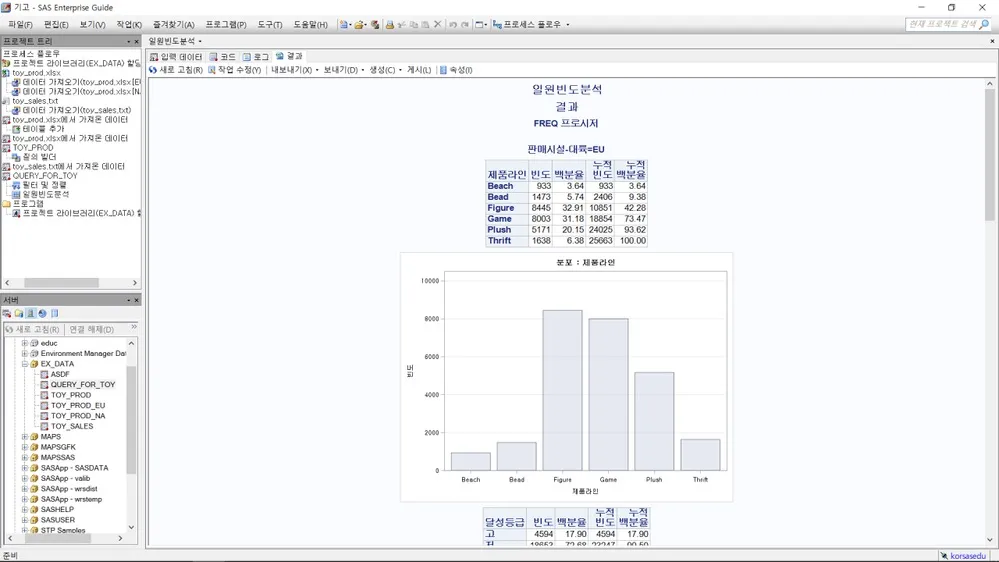Collapse the EX_DATA library node
Screen dimensions: 999x562
tap(24, 364)
